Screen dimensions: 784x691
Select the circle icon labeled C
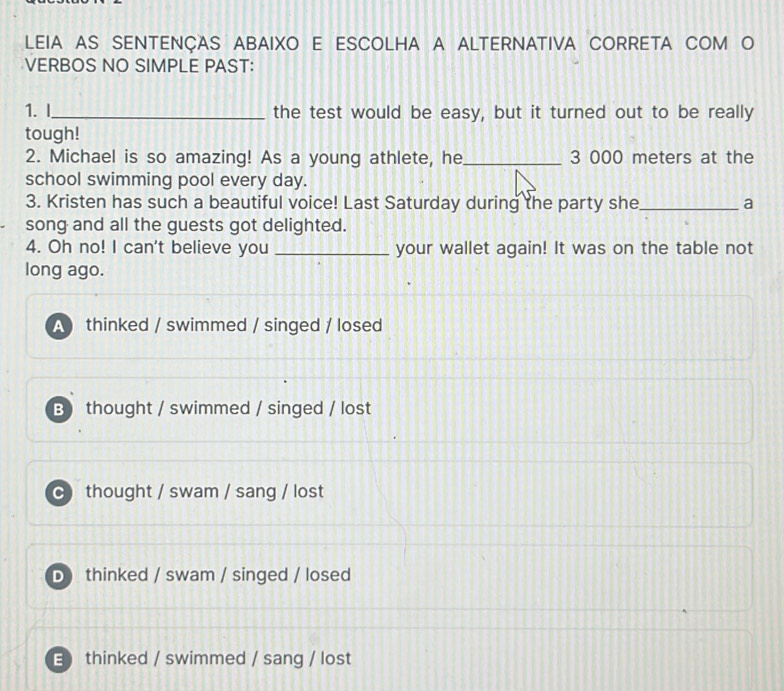pyautogui.click(x=58, y=493)
